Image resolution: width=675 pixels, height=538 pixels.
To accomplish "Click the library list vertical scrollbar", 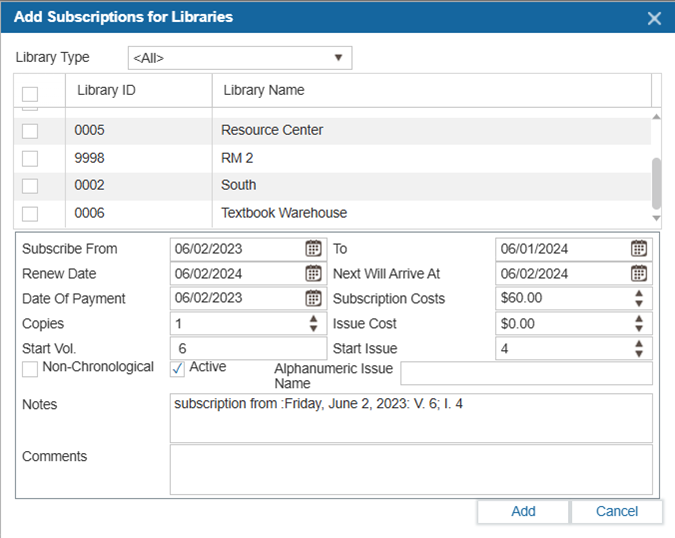I will coord(657,180).
